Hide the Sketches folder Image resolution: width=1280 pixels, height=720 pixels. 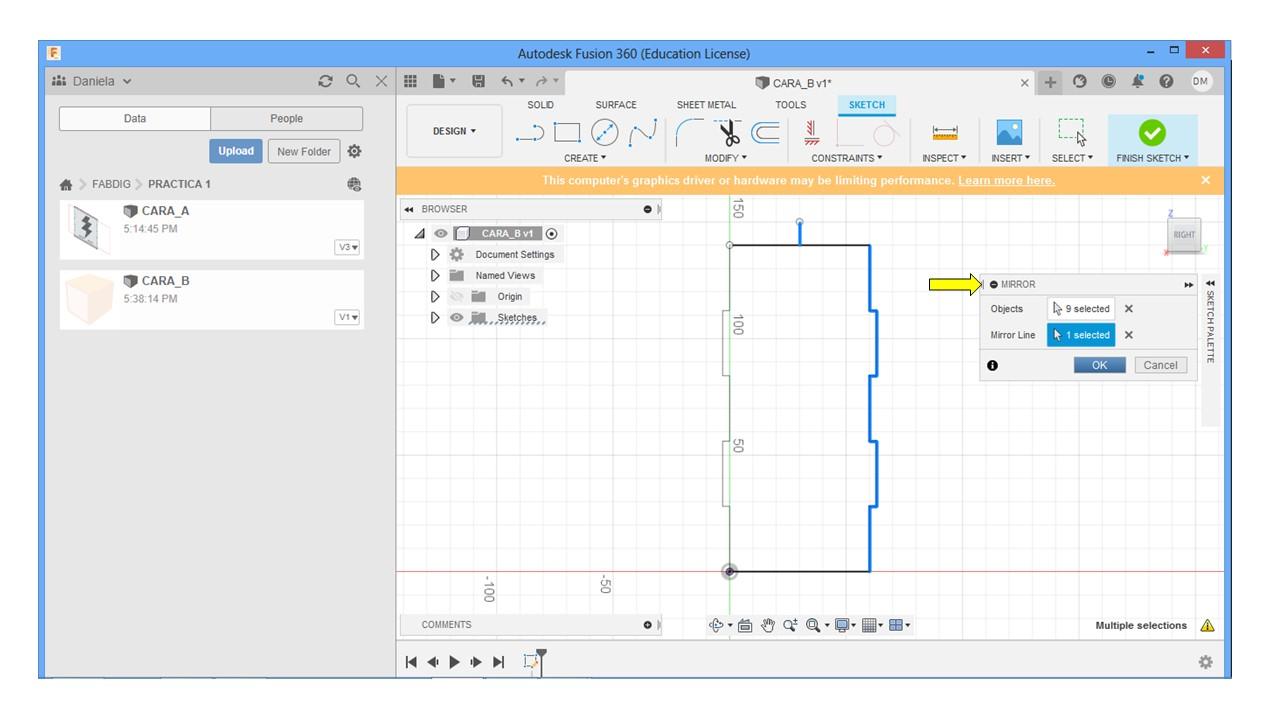[x=457, y=318]
